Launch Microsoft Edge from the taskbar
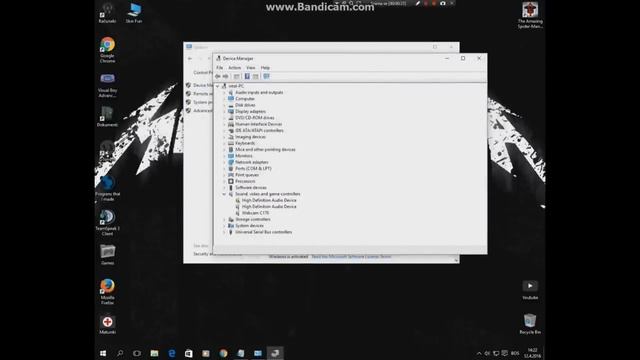This screenshot has width=640, height=360. click(171, 353)
